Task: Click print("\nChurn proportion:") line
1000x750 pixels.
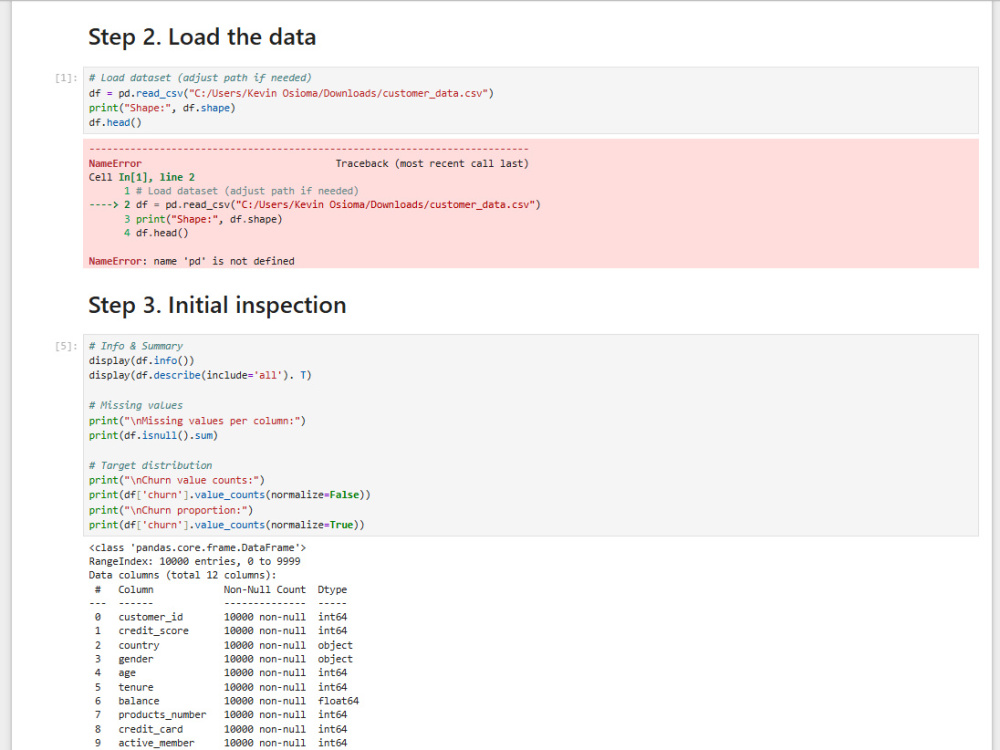Action: [x=171, y=510]
